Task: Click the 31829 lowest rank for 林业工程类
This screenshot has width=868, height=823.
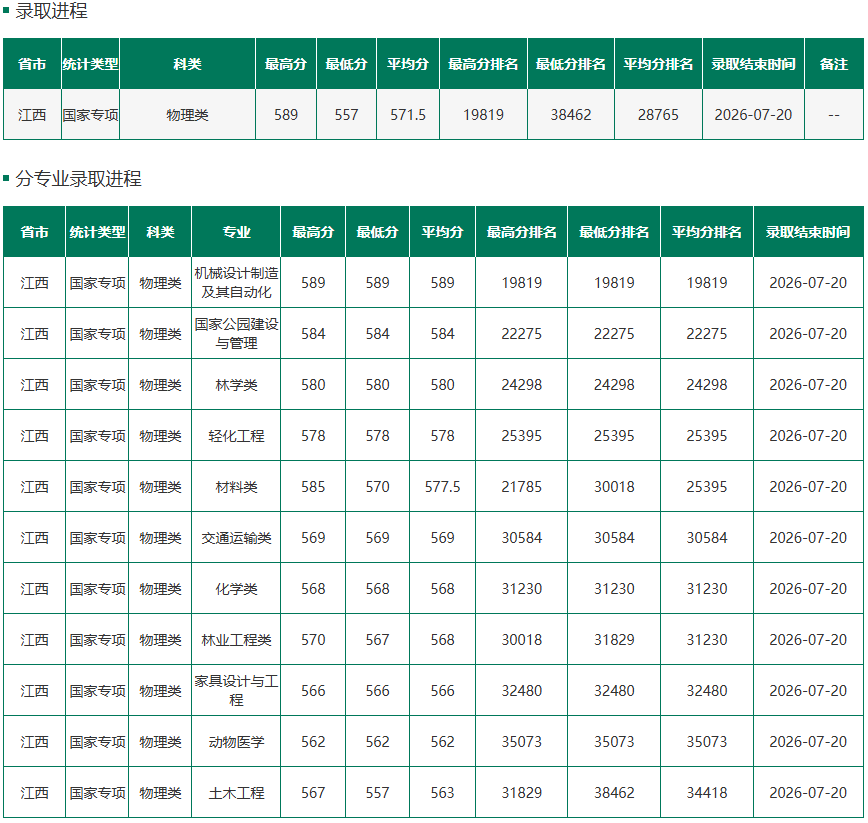Action: pos(614,640)
